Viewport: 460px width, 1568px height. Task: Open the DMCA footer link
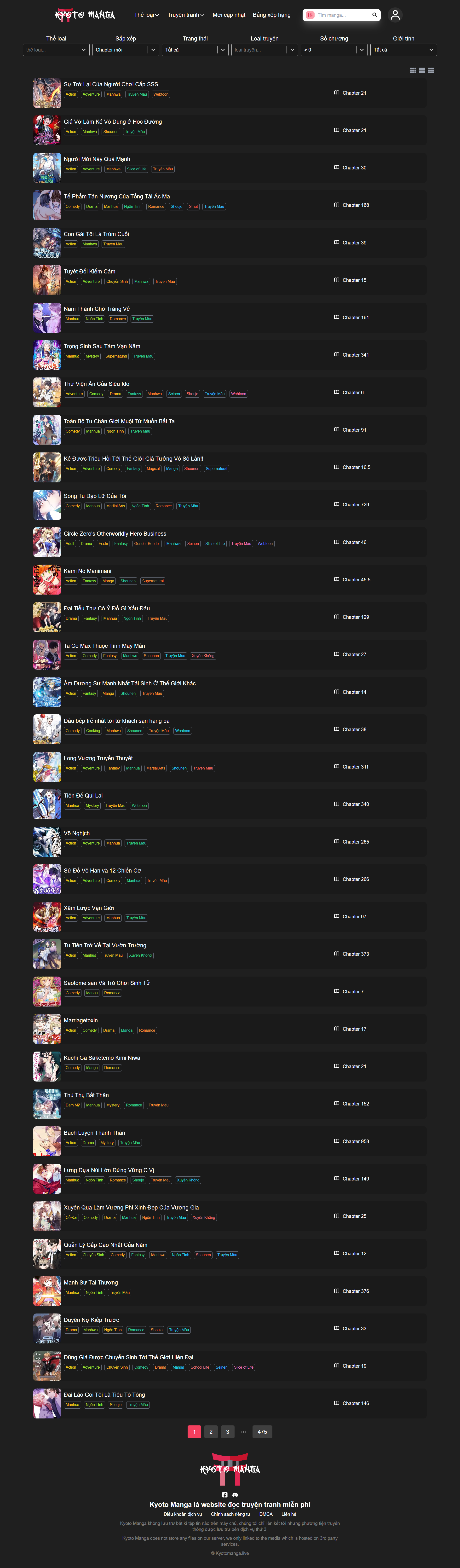pos(266,1514)
